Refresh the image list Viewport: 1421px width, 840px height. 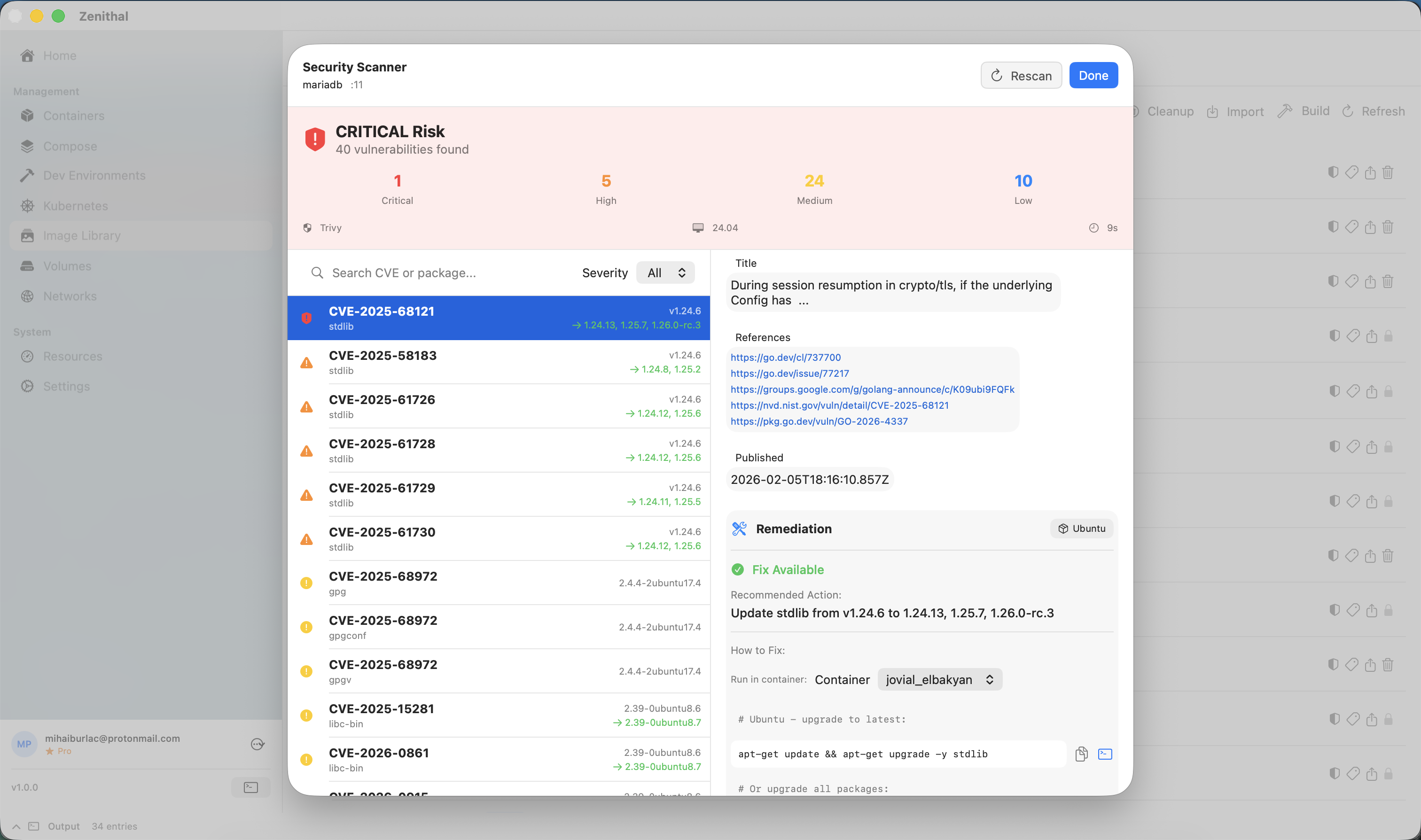click(x=1373, y=110)
